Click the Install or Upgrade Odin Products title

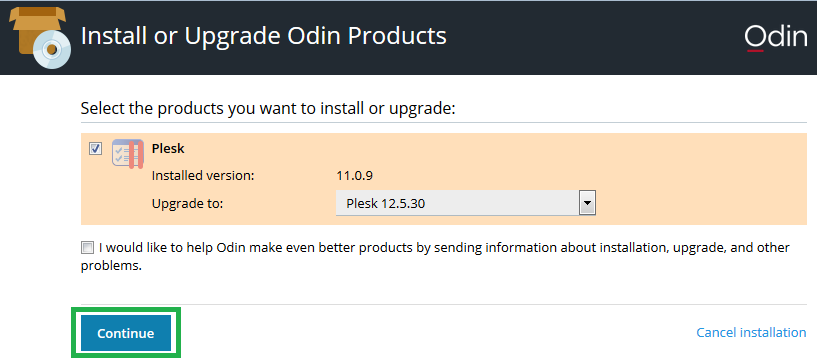pos(264,36)
